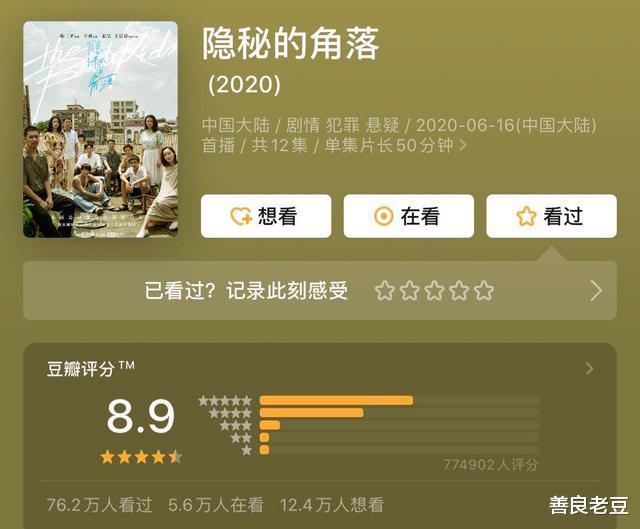This screenshot has height=529, width=640.
Task: Open the 12.4万人想看 list
Action: [332, 505]
